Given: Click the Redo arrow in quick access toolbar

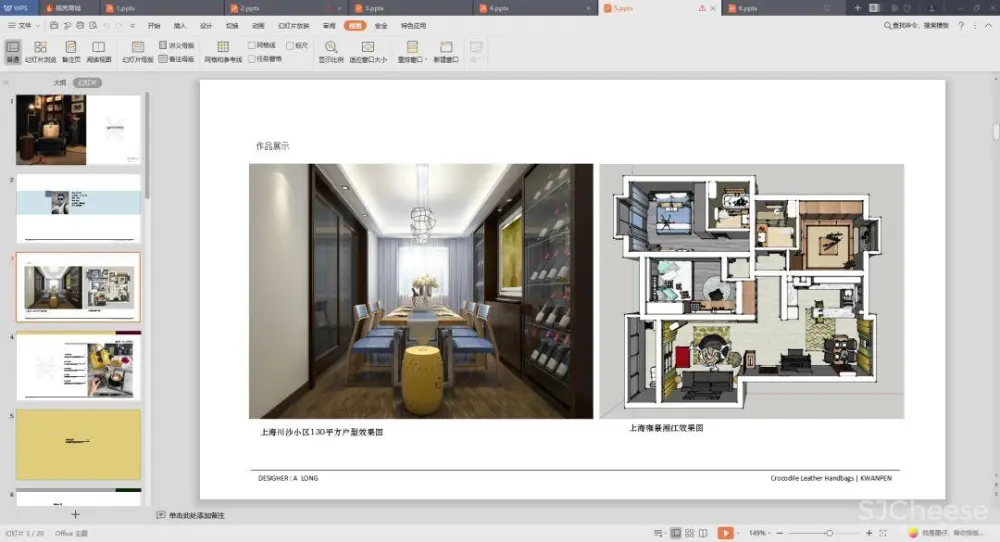Looking at the screenshot, I should (119, 26).
